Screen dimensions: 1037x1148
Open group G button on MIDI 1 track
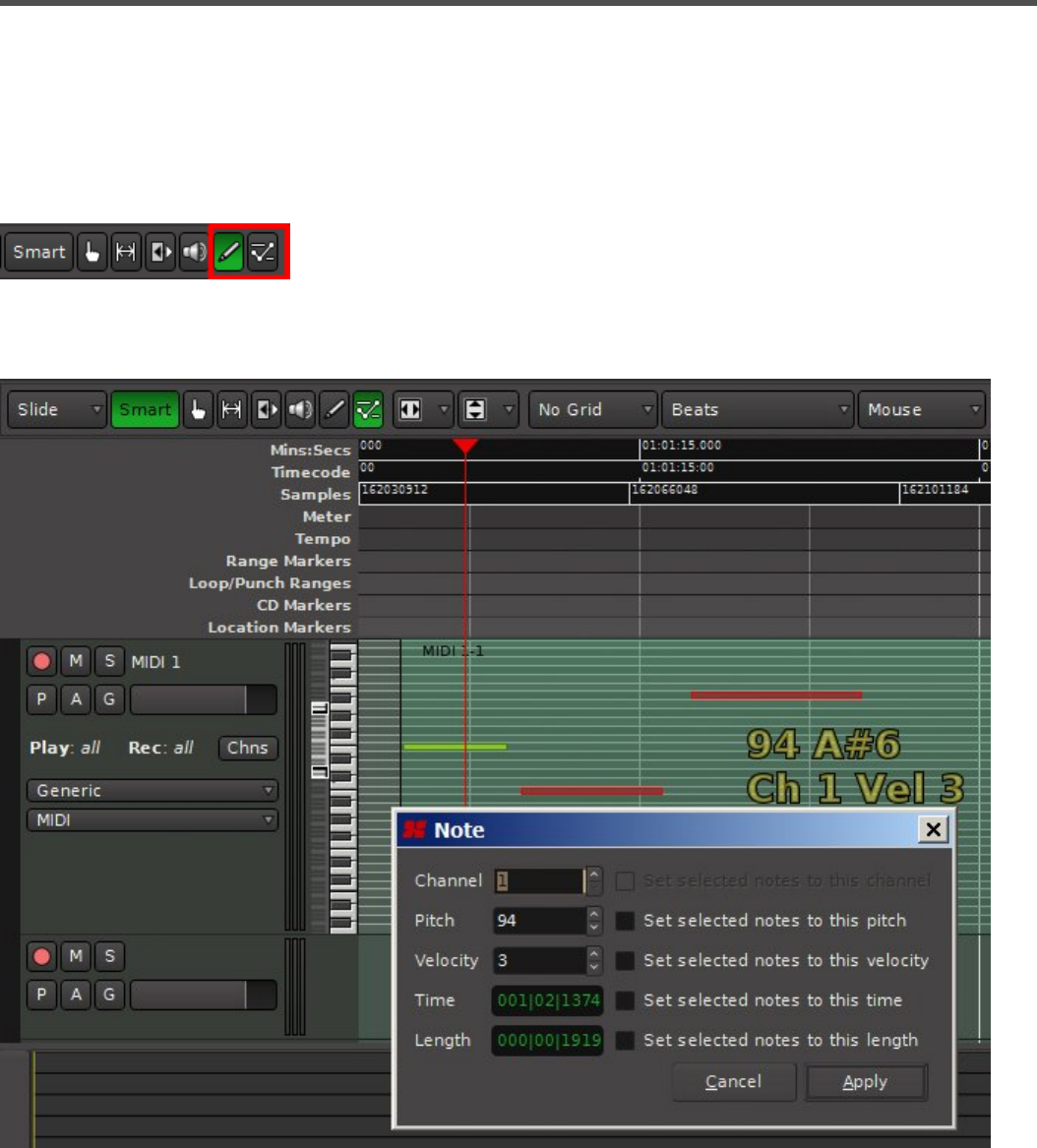point(109,699)
